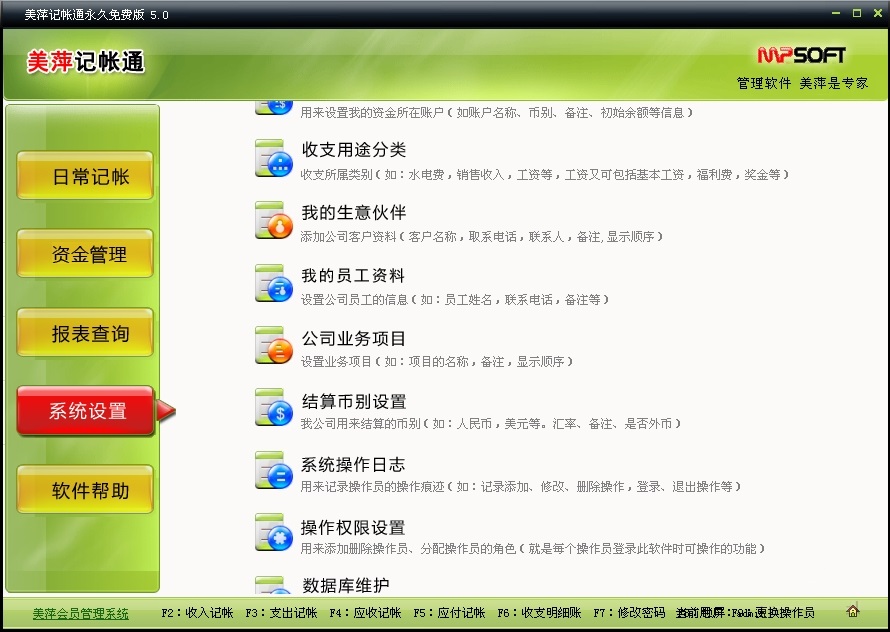890x632 pixels.
Task: Open the 我的生意伙伴 partner icon
Action: [274, 220]
